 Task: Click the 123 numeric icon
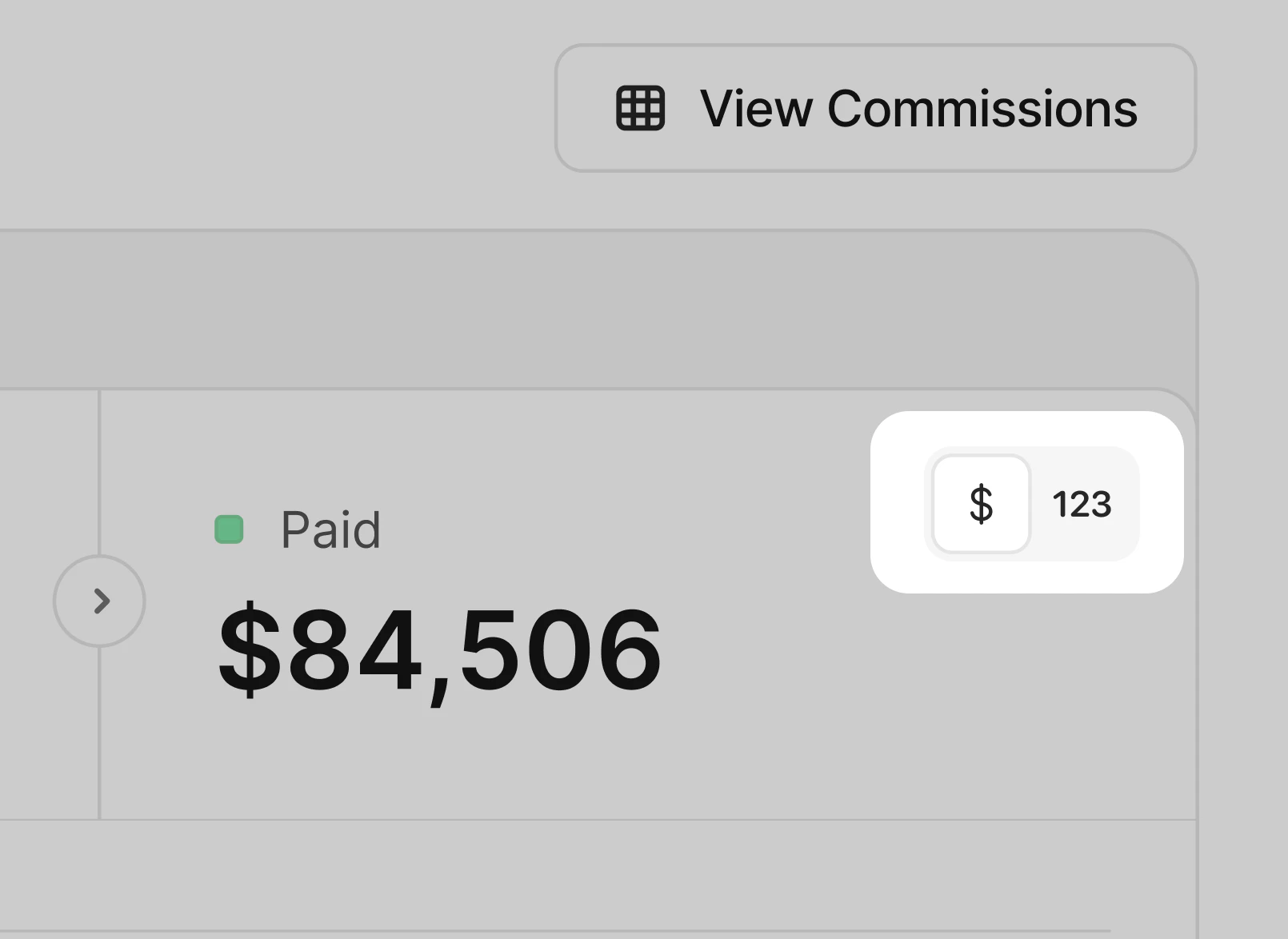pyautogui.click(x=1082, y=505)
